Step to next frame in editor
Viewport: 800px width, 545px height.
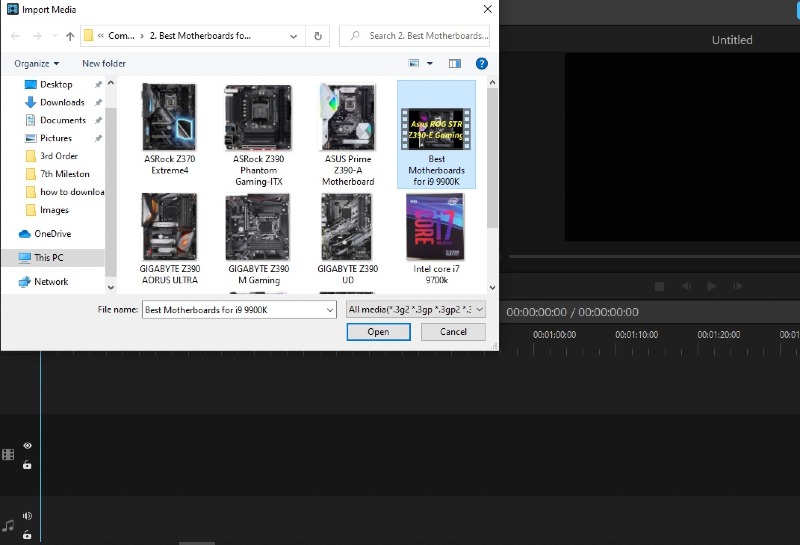(x=738, y=286)
